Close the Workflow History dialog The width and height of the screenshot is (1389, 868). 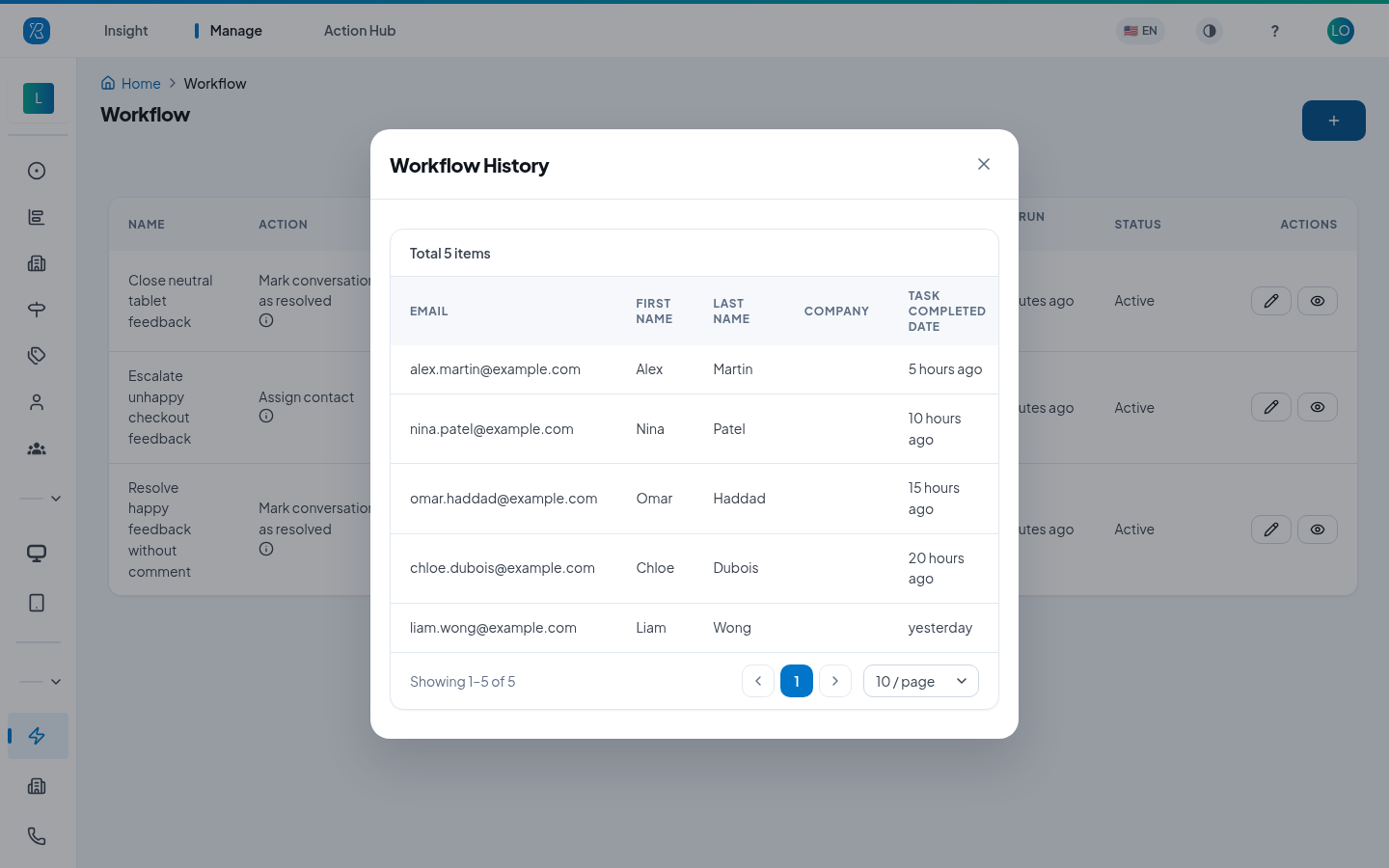pyautogui.click(x=984, y=164)
